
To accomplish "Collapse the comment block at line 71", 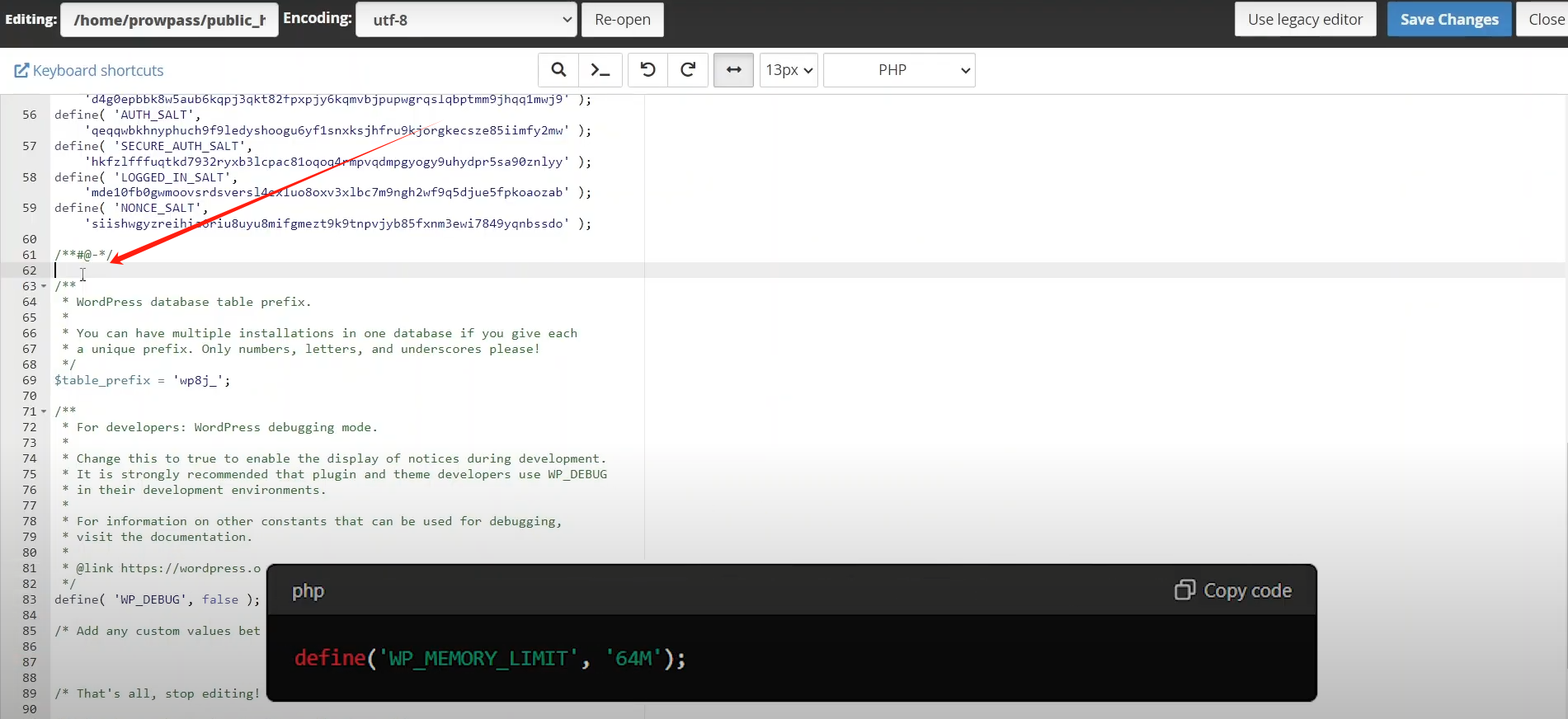I will (44, 412).
